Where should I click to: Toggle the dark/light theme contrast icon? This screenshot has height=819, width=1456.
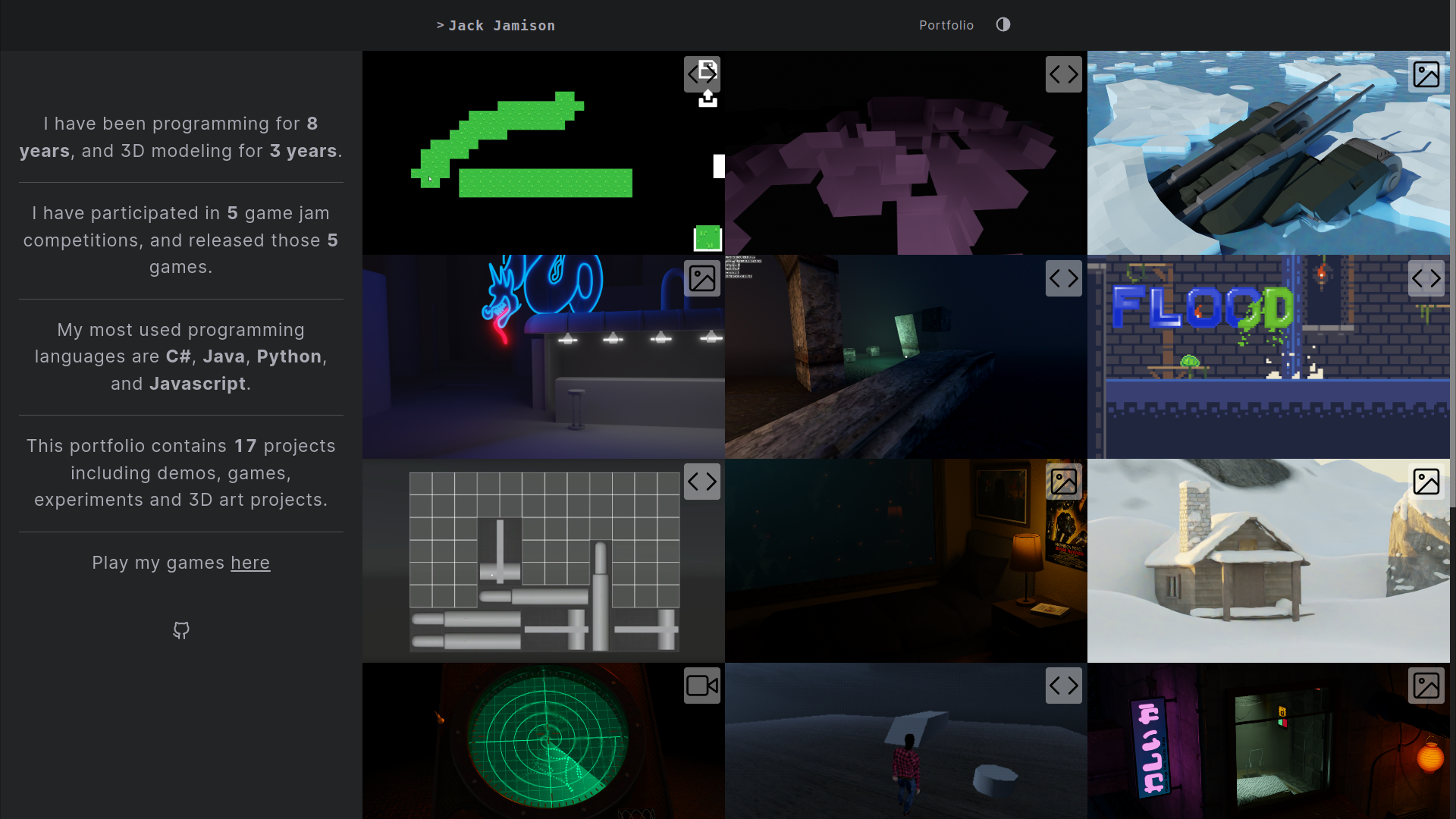point(1003,24)
